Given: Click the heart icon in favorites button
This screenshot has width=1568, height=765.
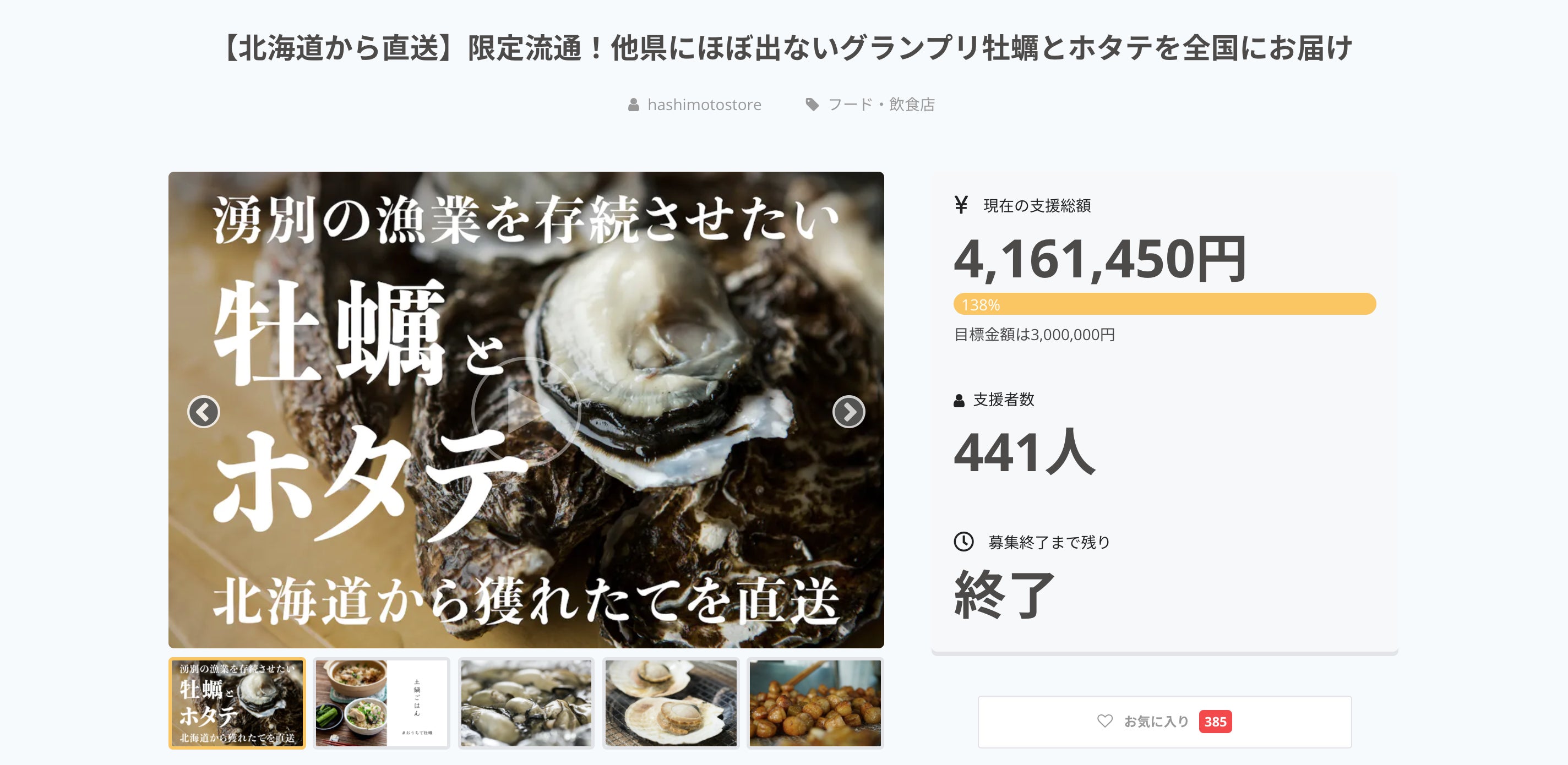Looking at the screenshot, I should [1105, 721].
